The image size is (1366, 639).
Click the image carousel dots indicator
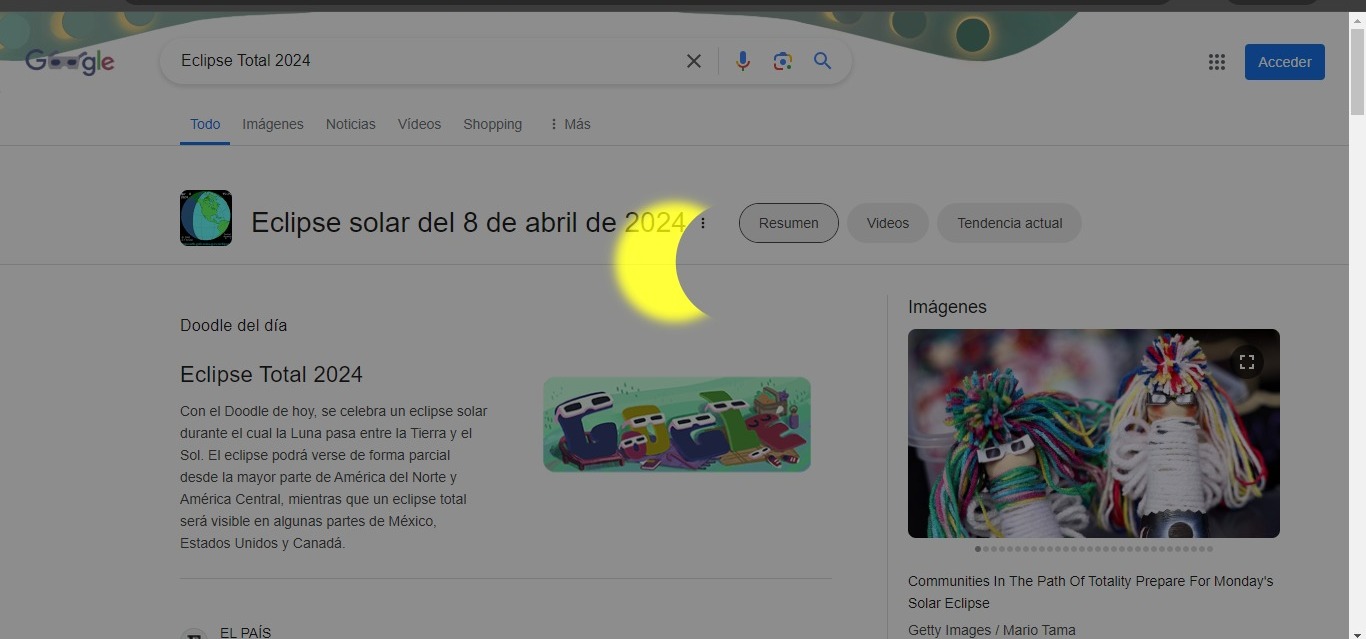click(1093, 548)
